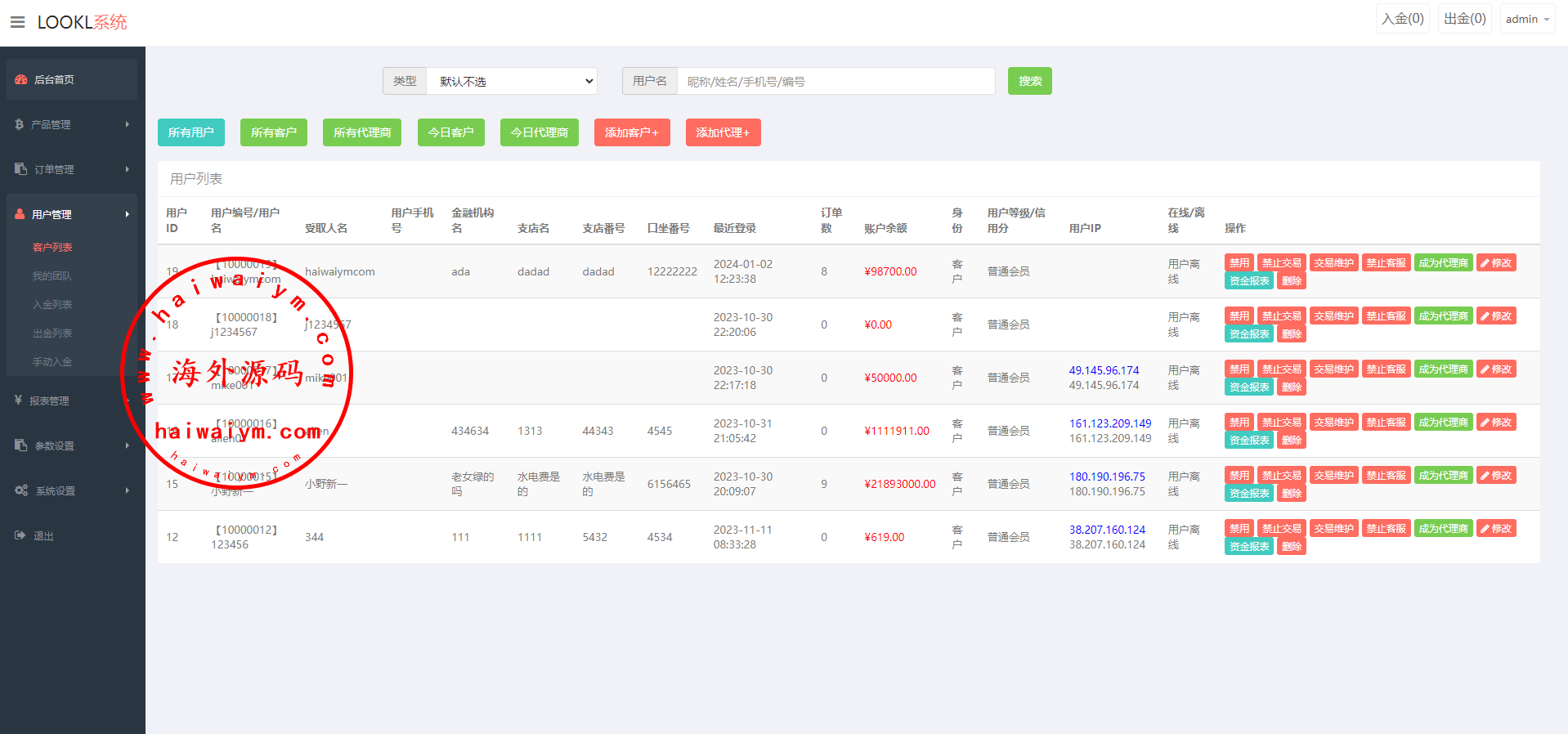Screen dimensions: 1568x734
Task: Open the 类型 dropdown selector
Action: [512, 81]
